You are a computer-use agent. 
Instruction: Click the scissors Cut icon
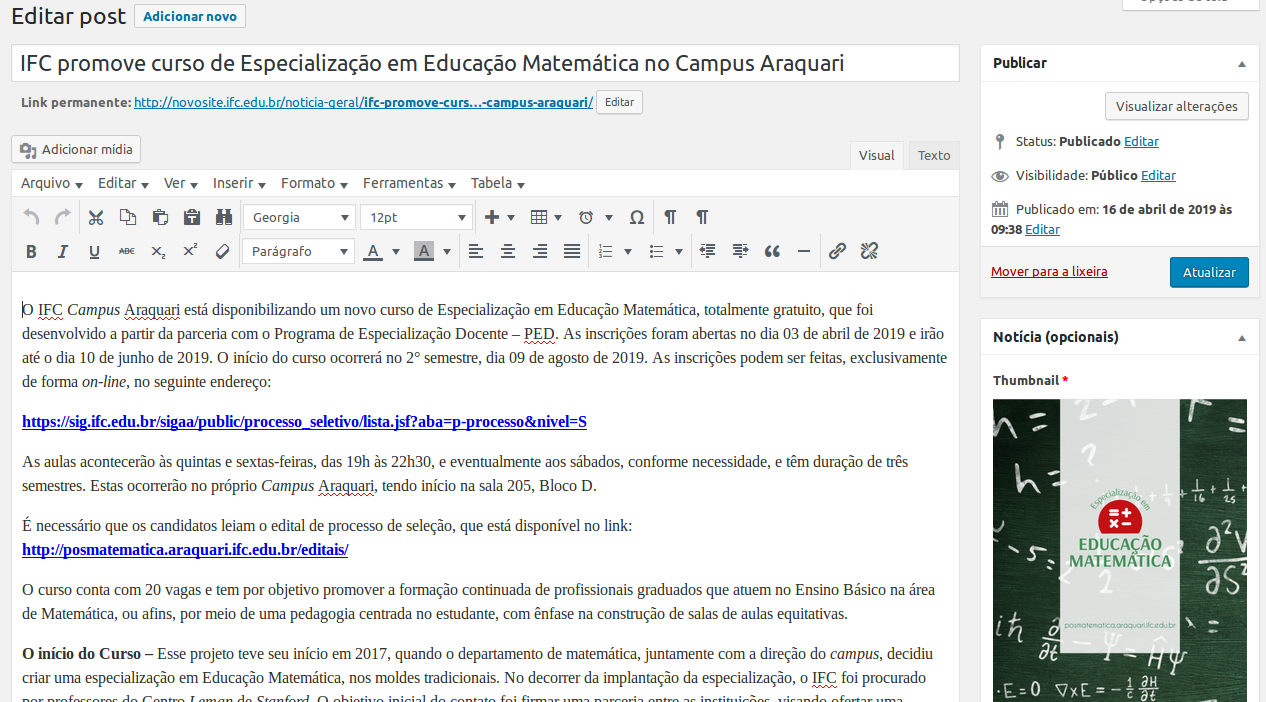tap(96, 217)
